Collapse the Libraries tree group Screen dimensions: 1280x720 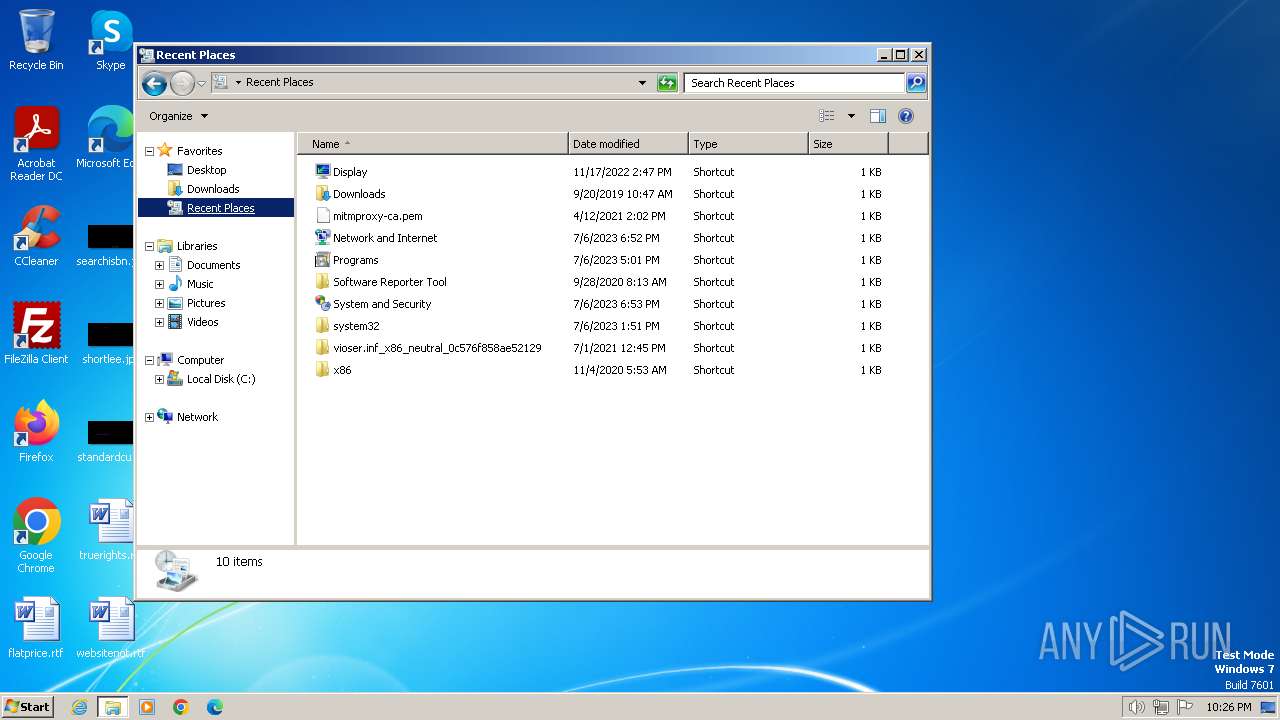point(149,246)
